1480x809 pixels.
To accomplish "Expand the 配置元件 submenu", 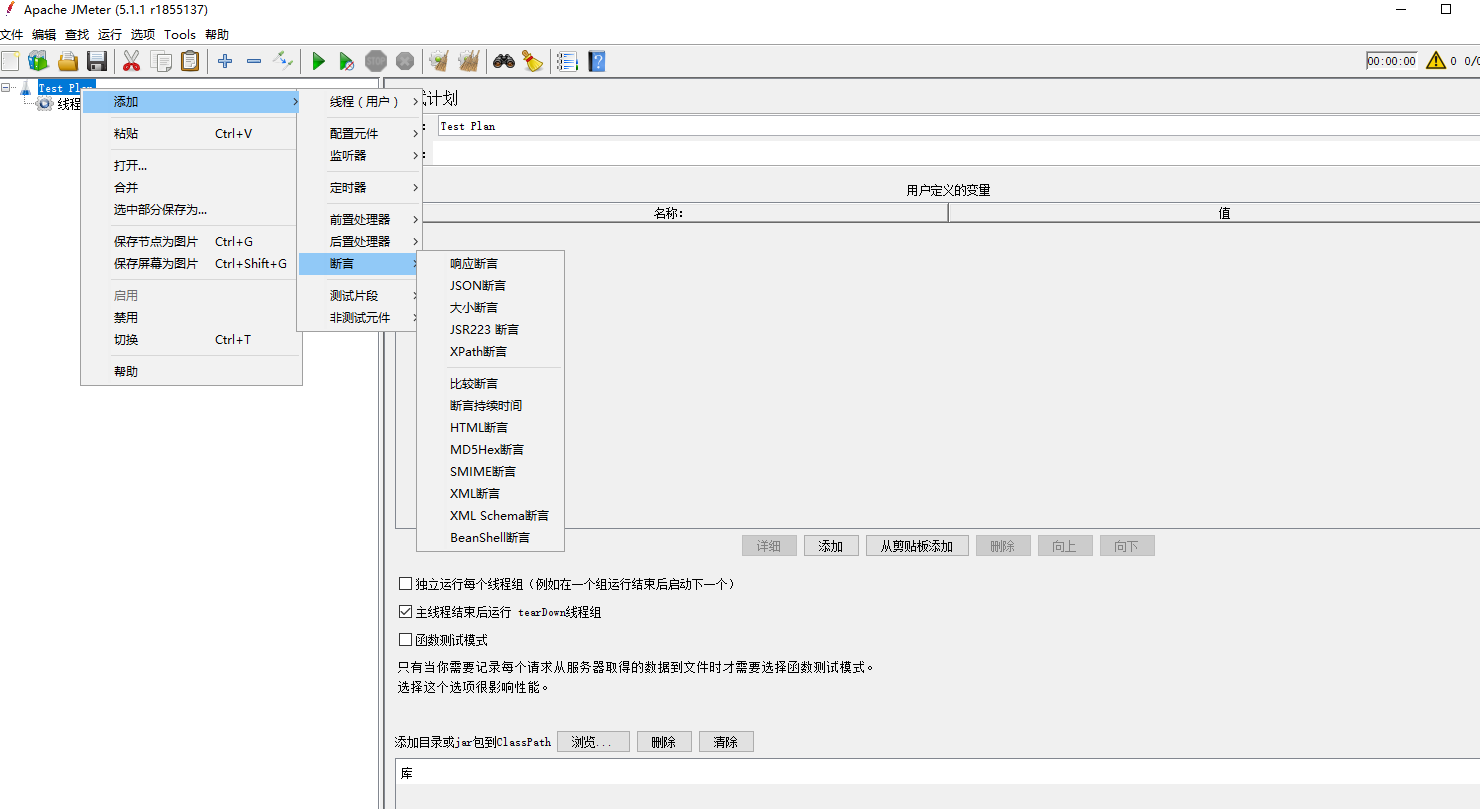I will (360, 133).
